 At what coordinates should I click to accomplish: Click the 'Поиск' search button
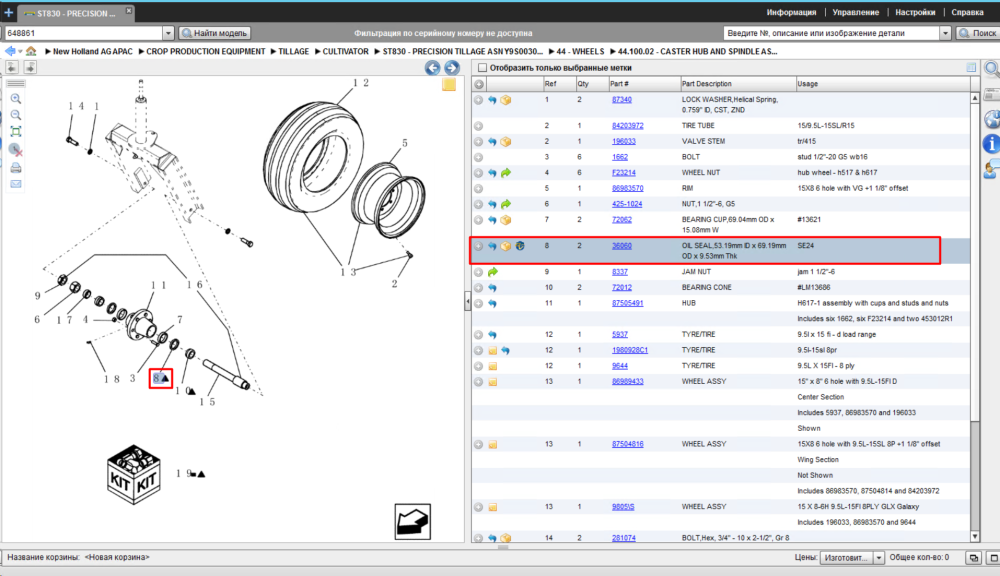tap(978, 33)
